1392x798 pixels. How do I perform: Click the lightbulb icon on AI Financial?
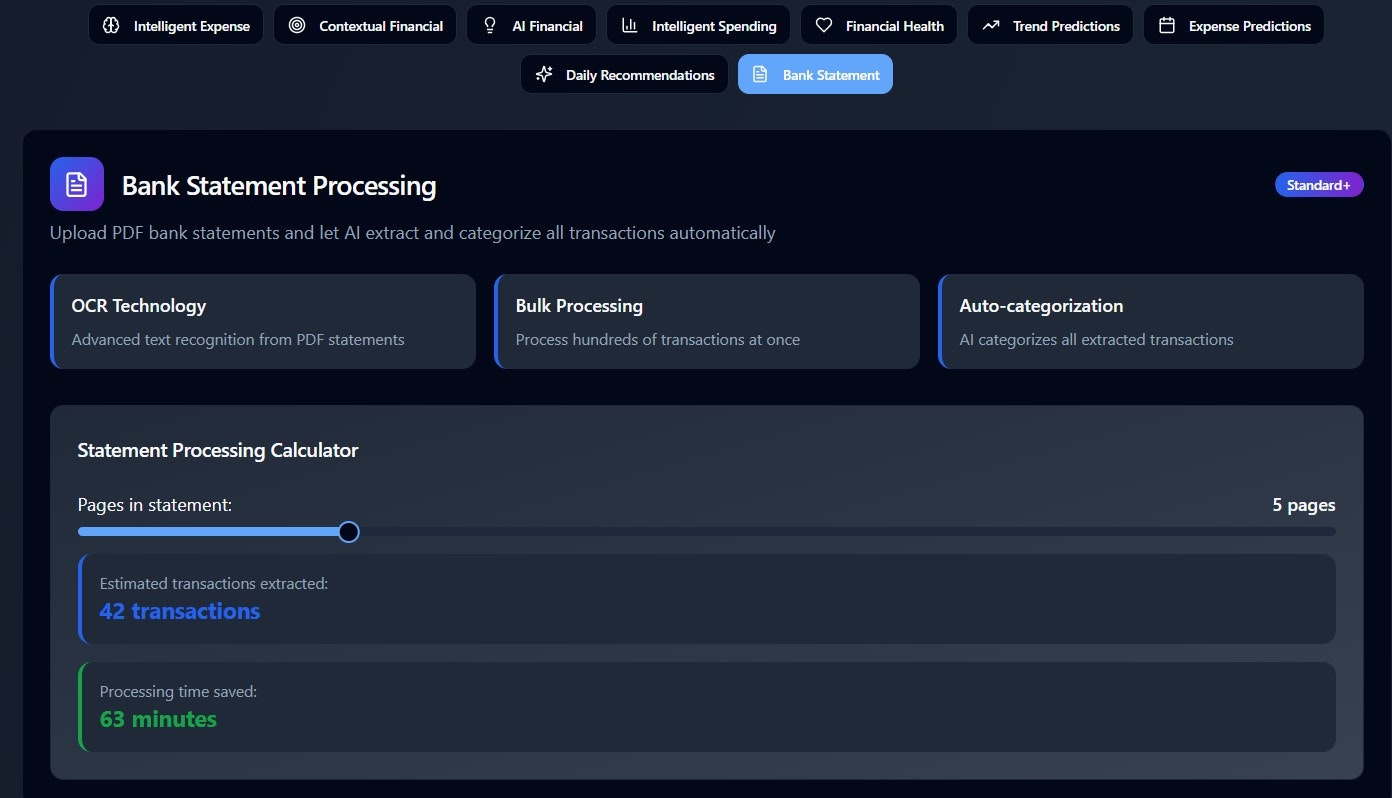coord(490,26)
